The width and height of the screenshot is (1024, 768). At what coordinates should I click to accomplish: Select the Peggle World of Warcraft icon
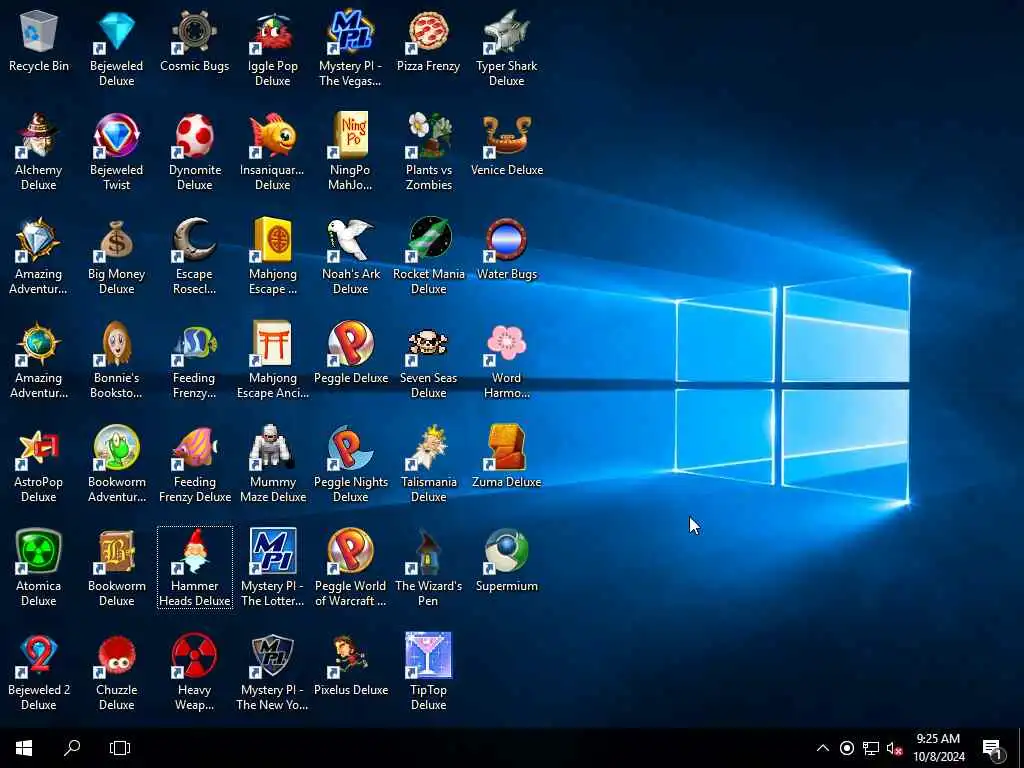351,551
